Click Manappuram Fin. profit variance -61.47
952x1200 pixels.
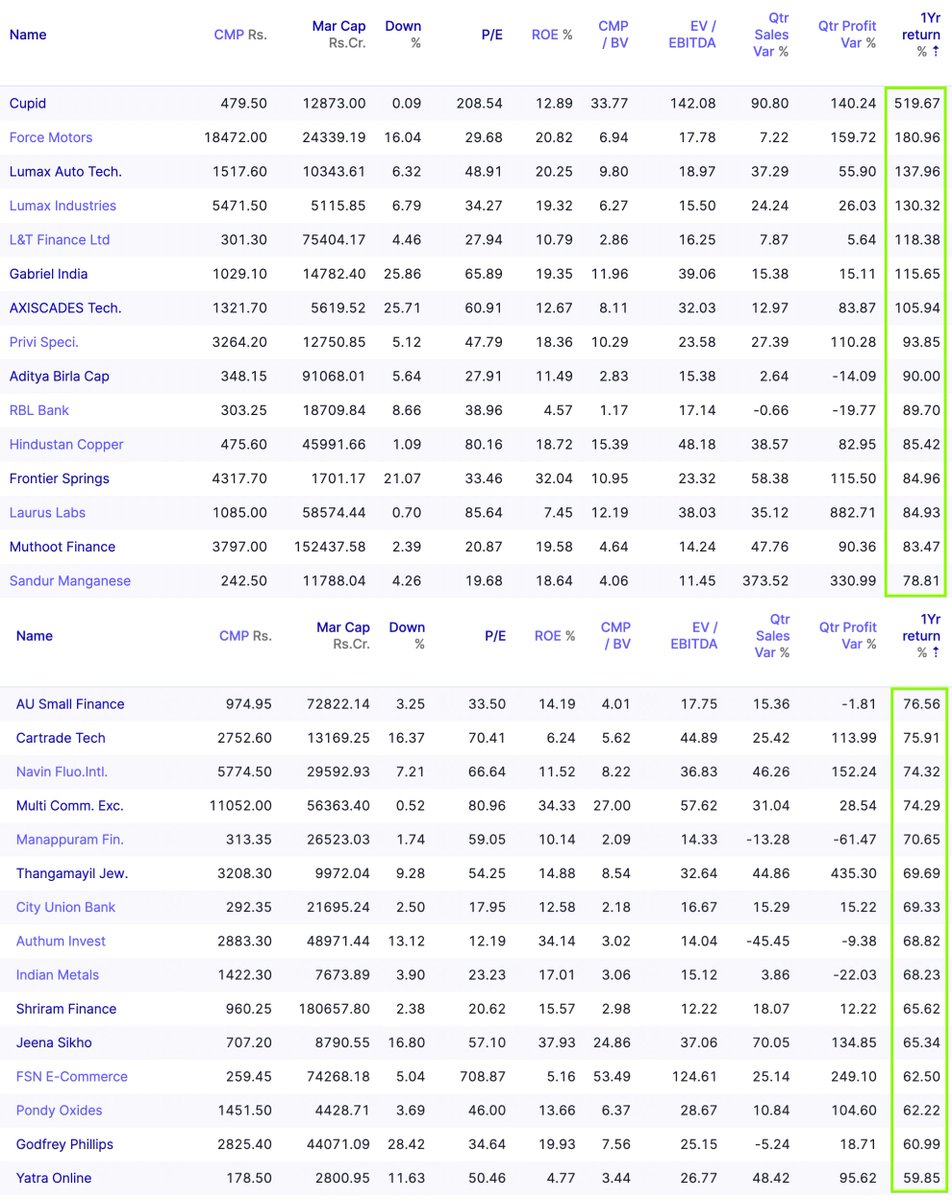(x=855, y=840)
